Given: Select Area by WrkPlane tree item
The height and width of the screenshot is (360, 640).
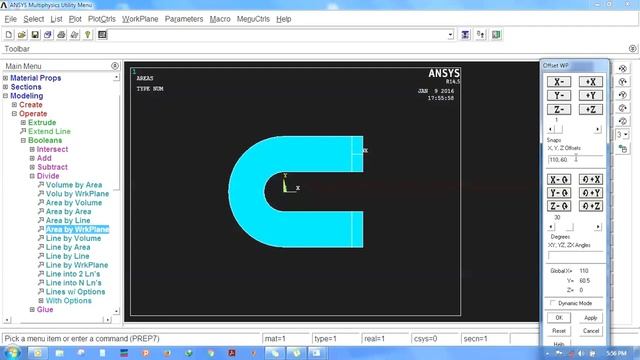Looking at the screenshot, I should click(77, 229).
